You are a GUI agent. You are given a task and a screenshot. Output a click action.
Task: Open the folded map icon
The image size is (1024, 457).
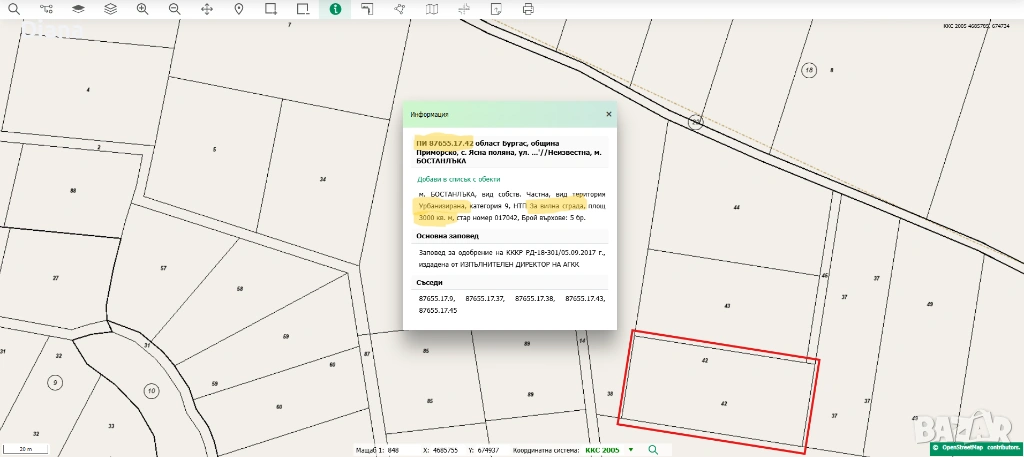[x=432, y=9]
